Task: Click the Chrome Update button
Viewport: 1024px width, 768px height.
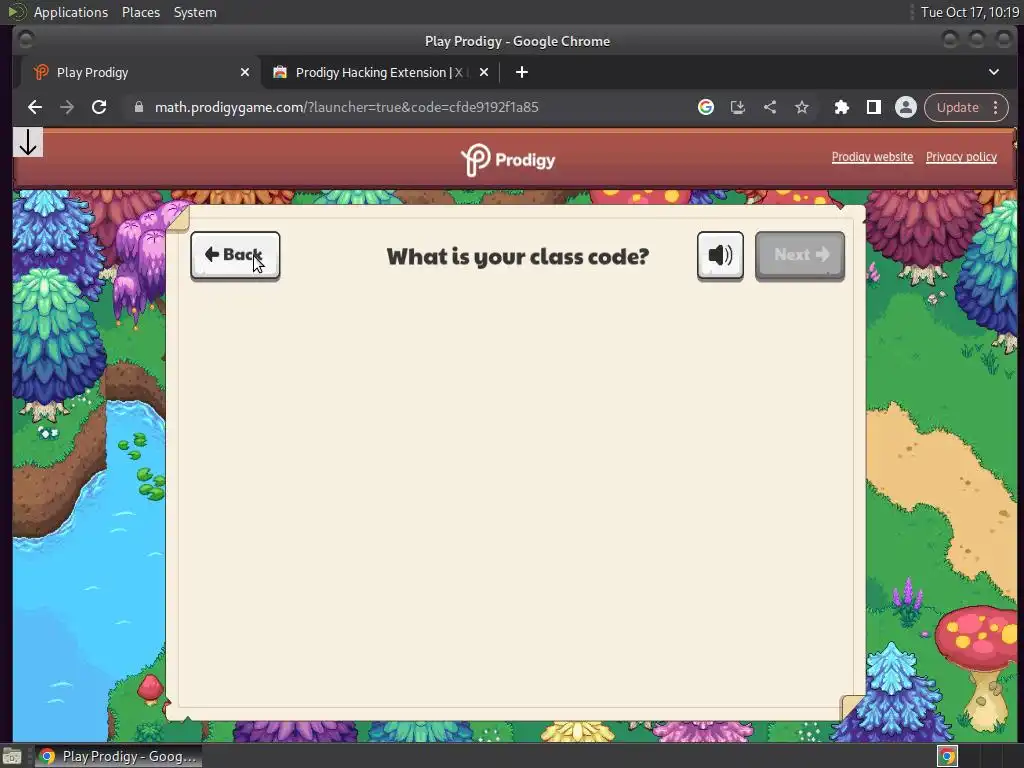Action: click(x=957, y=107)
